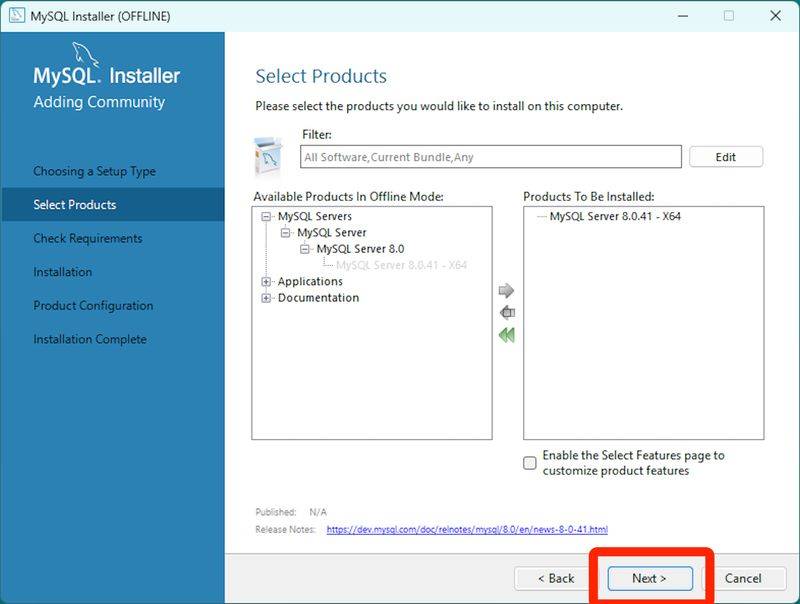The height and width of the screenshot is (604, 800).
Task: Open the Installation Complete step
Action: tap(90, 339)
